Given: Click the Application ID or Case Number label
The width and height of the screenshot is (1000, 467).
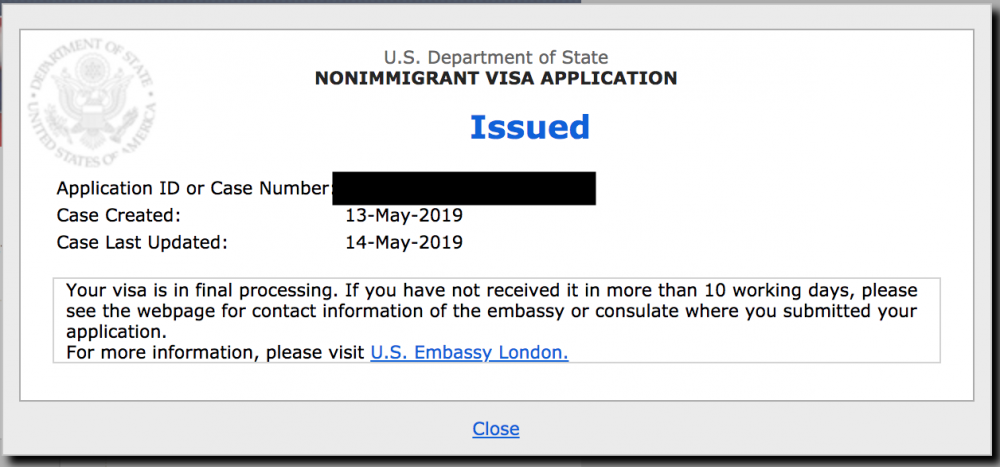Looking at the screenshot, I should (x=195, y=188).
